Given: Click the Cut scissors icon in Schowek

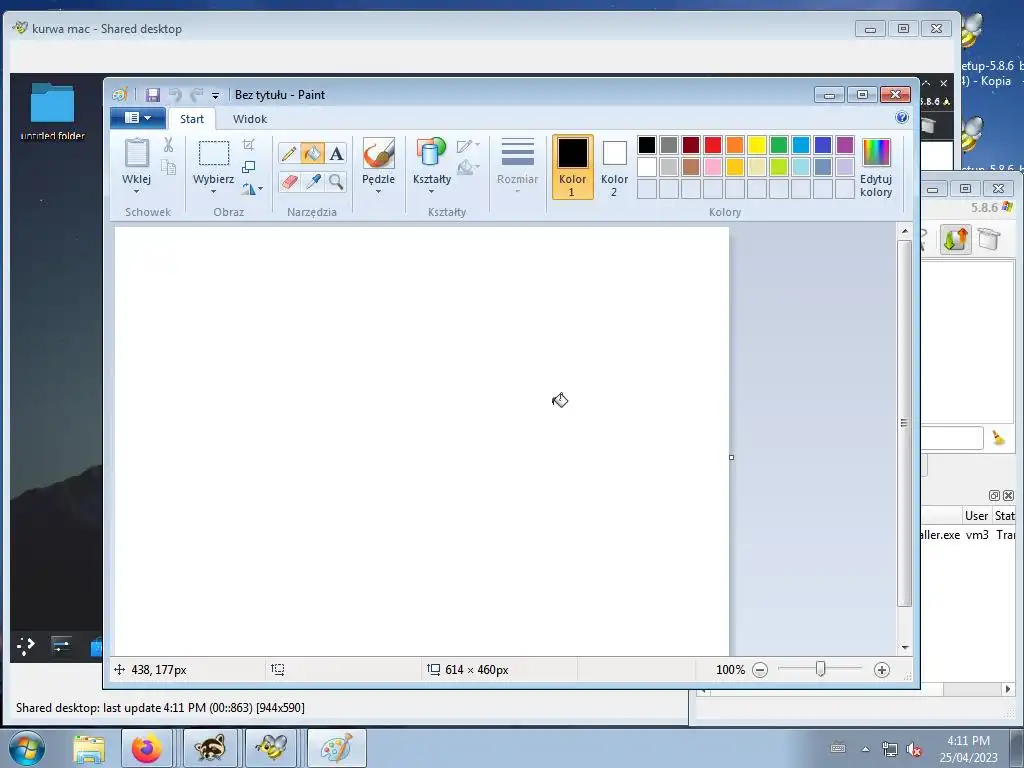Looking at the screenshot, I should click(x=168, y=145).
